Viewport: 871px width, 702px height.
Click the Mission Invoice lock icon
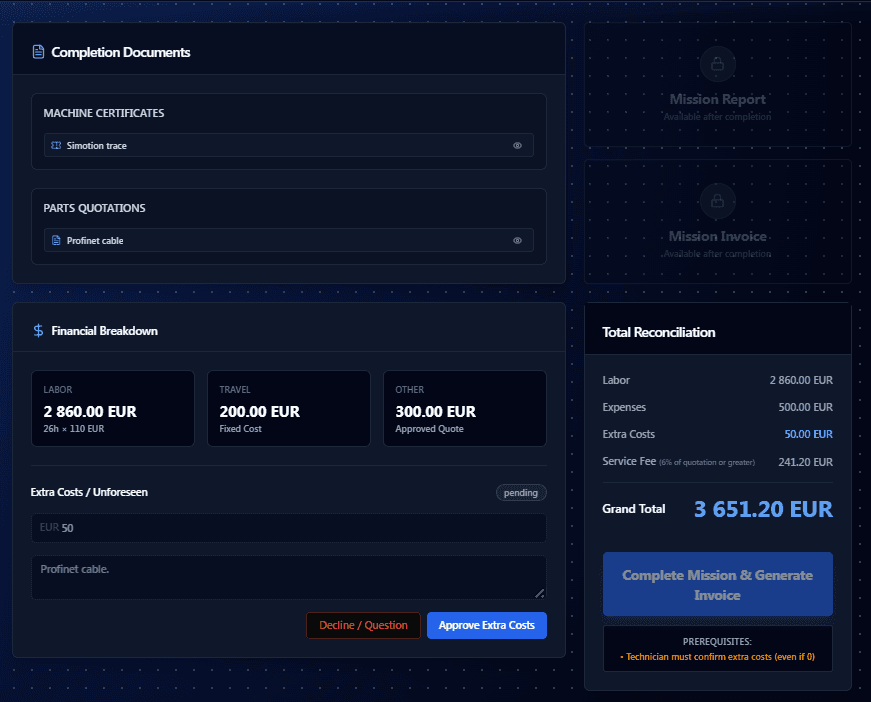[717, 201]
